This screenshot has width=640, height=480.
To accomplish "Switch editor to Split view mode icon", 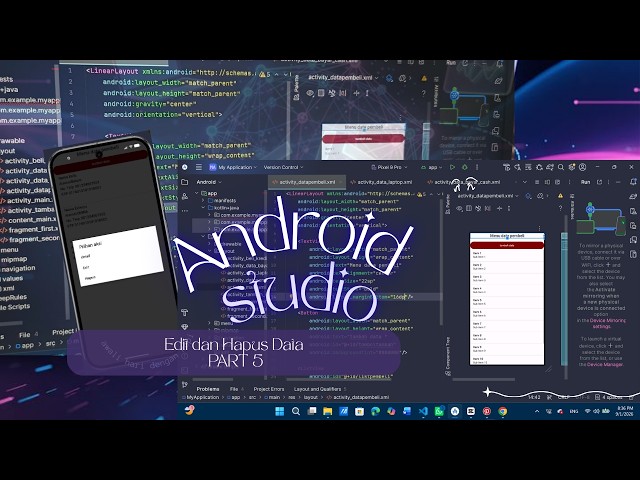I will (547, 182).
